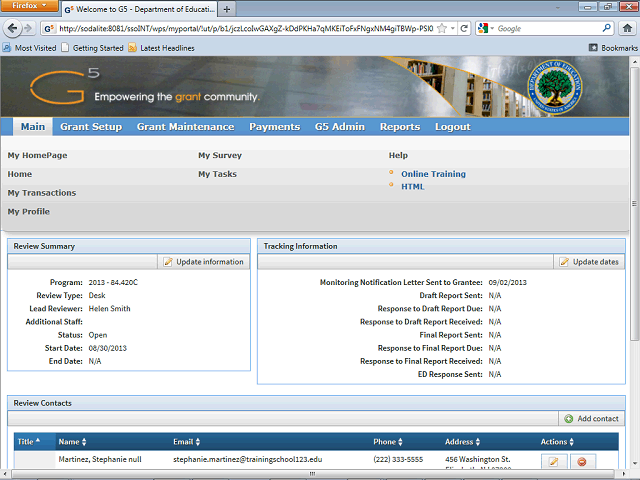Open the Firefox application menu
The width and height of the screenshot is (640, 480).
point(29,6)
